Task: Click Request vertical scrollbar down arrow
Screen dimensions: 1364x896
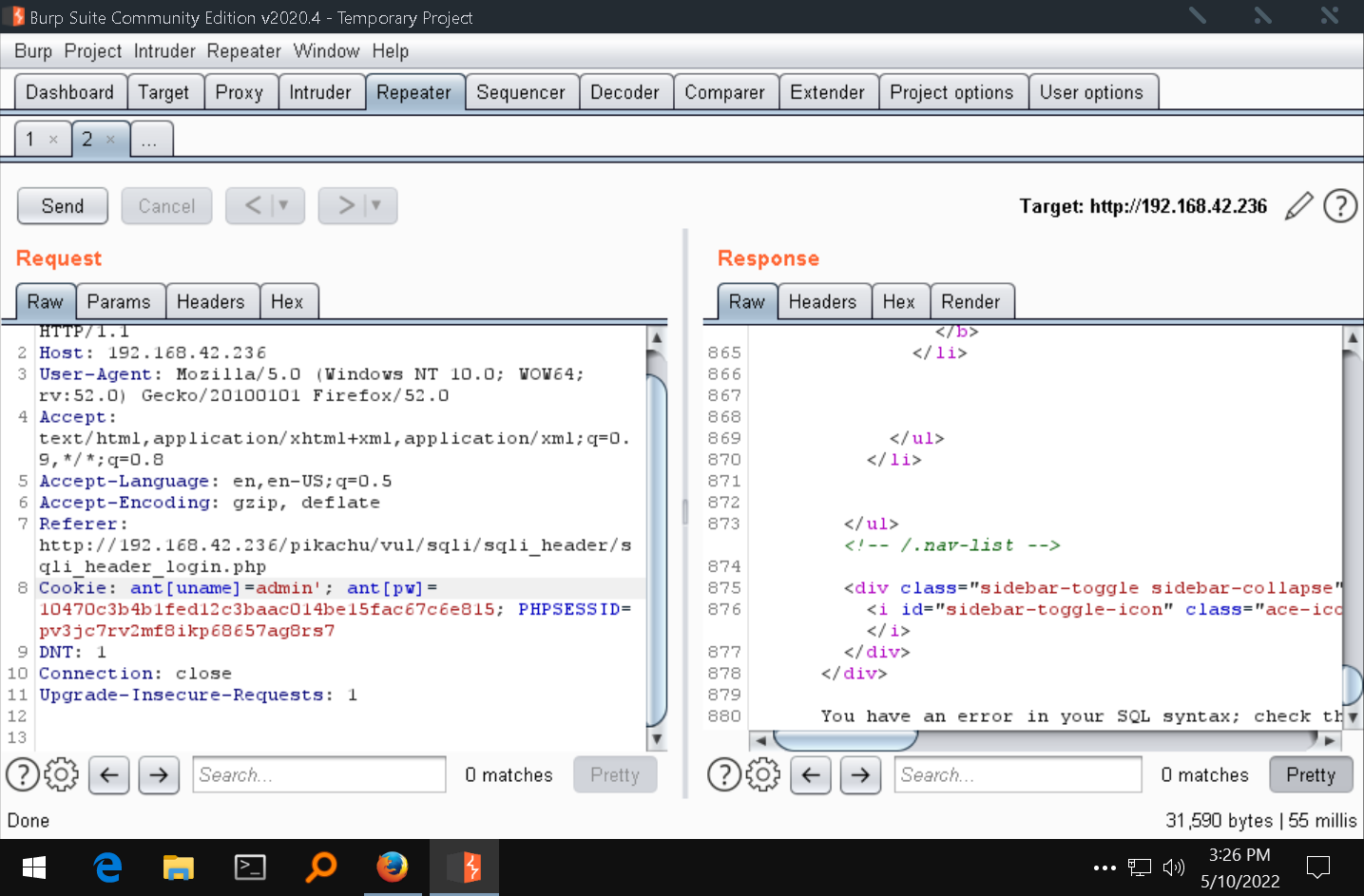Action: 657,739
